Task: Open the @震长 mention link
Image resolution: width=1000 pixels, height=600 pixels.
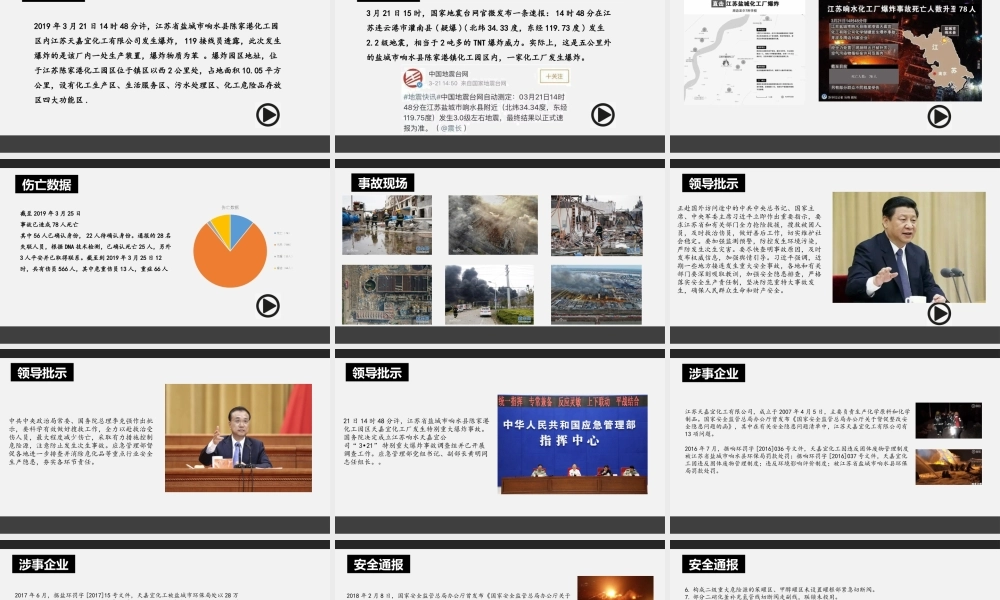Action: [x=453, y=128]
